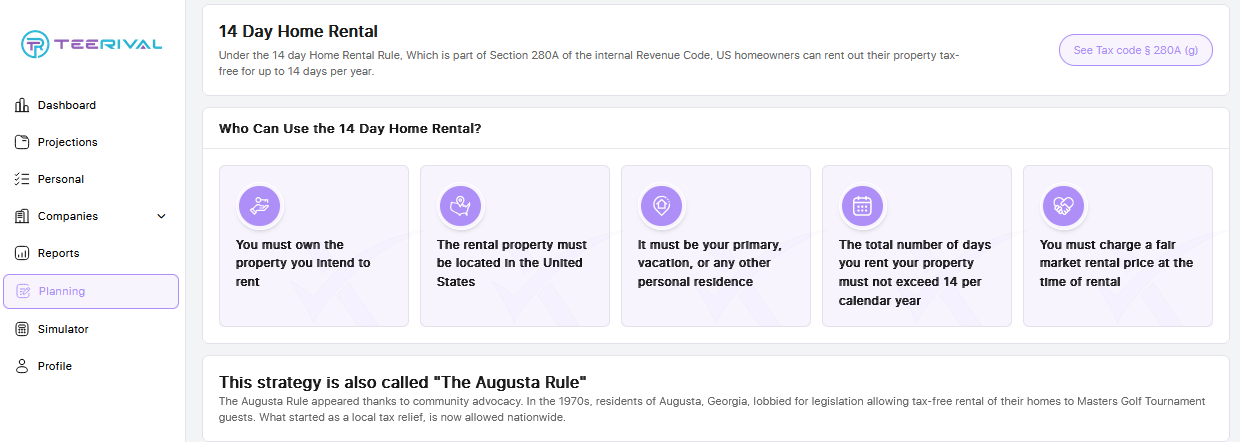Click the residence location pin icon
The image size is (1240, 442).
pyautogui.click(x=661, y=206)
